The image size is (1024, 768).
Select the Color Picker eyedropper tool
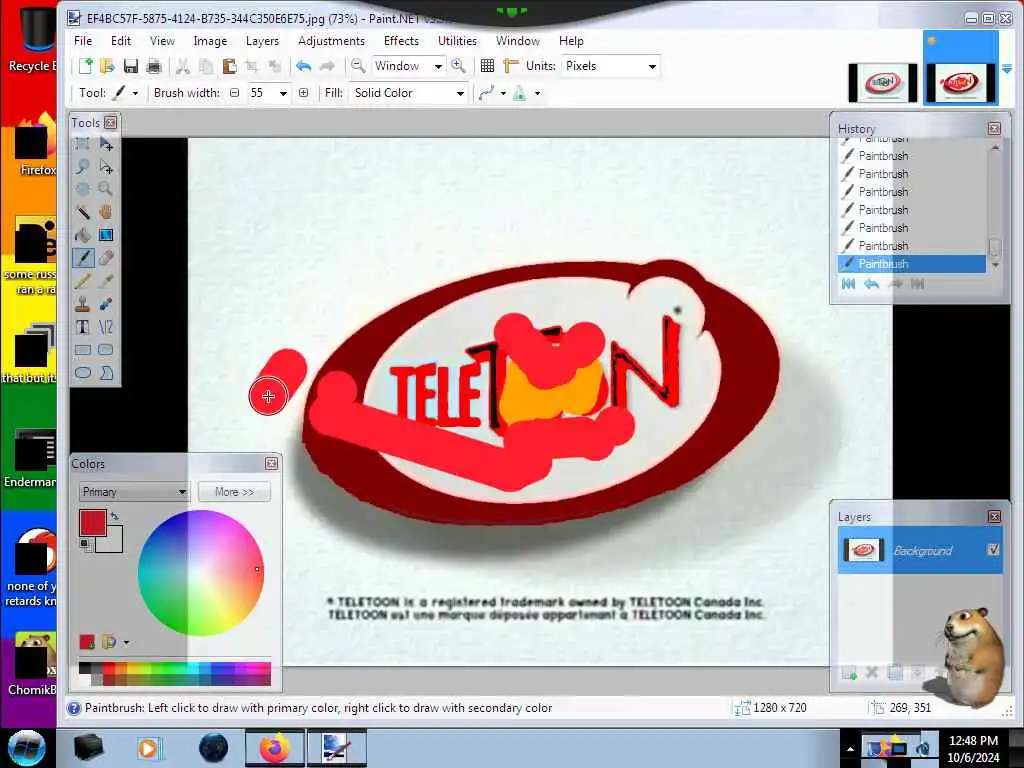[x=106, y=281]
